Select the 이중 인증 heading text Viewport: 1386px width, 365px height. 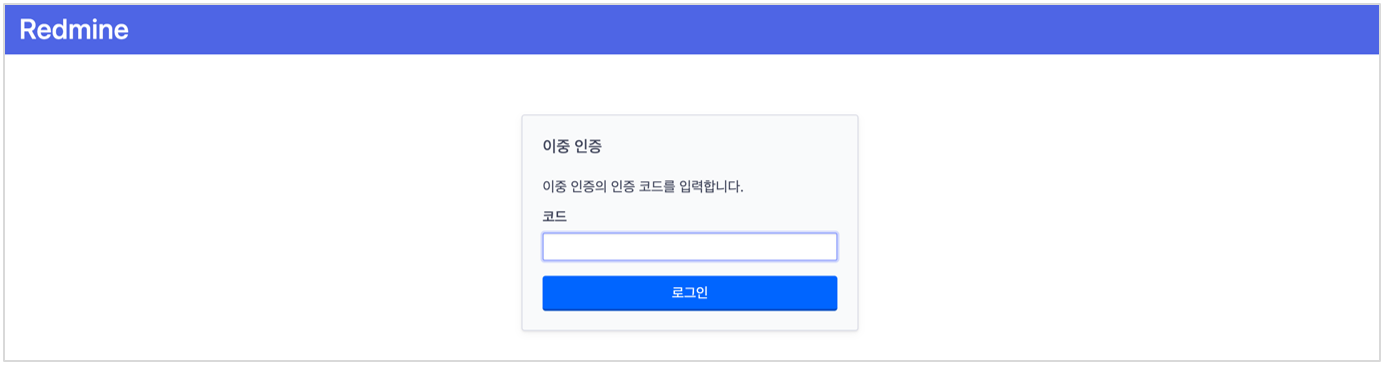[x=572, y=146]
